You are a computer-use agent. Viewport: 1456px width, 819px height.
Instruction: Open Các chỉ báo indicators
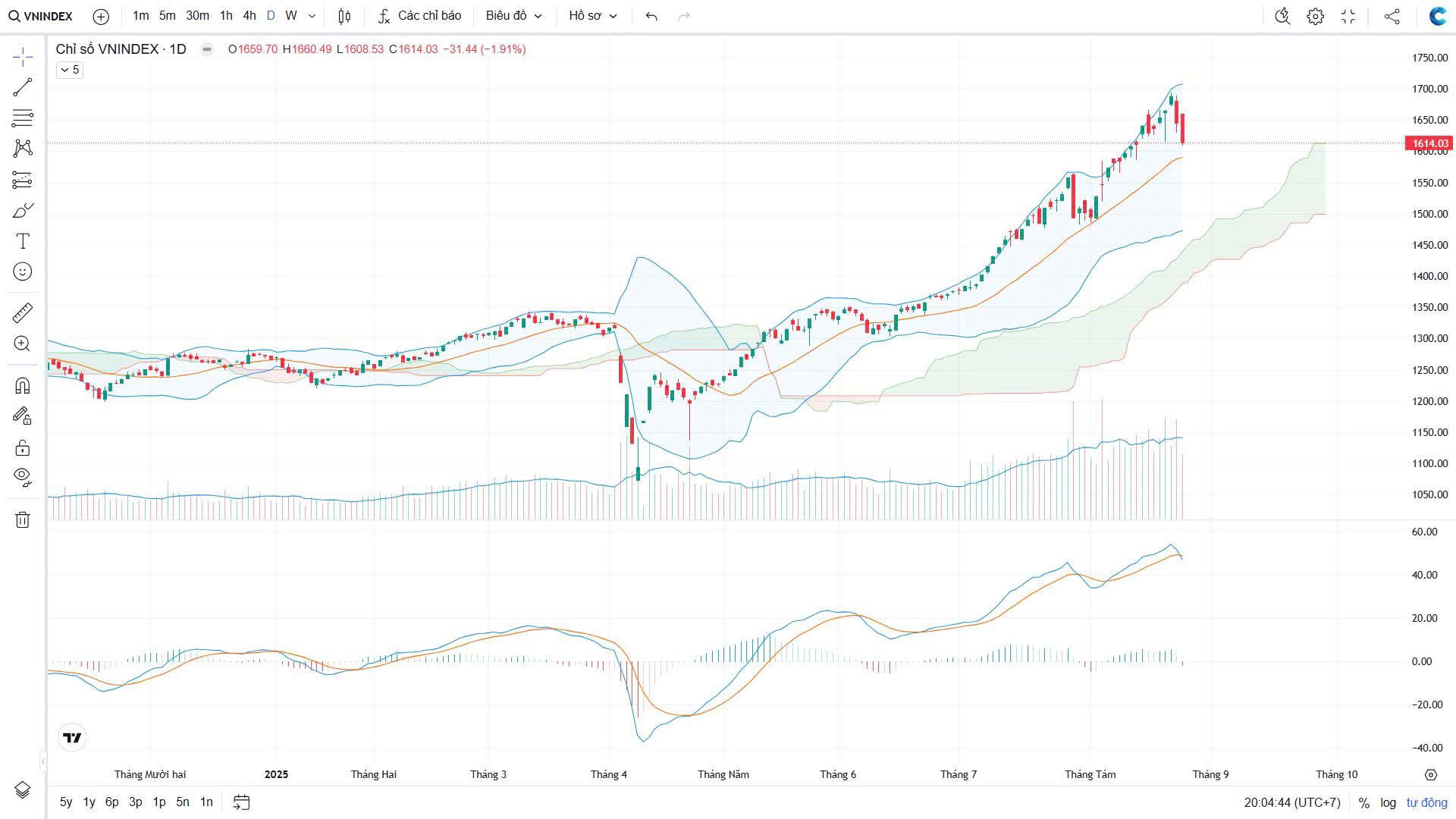tap(420, 16)
